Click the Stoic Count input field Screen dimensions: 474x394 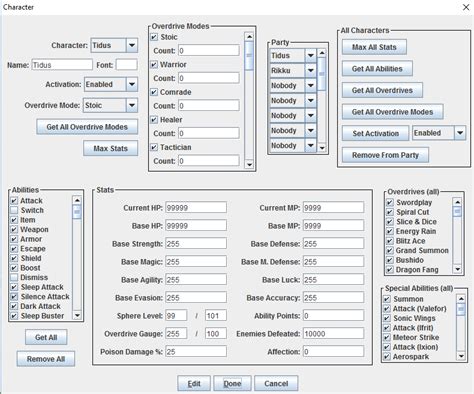coord(209,51)
